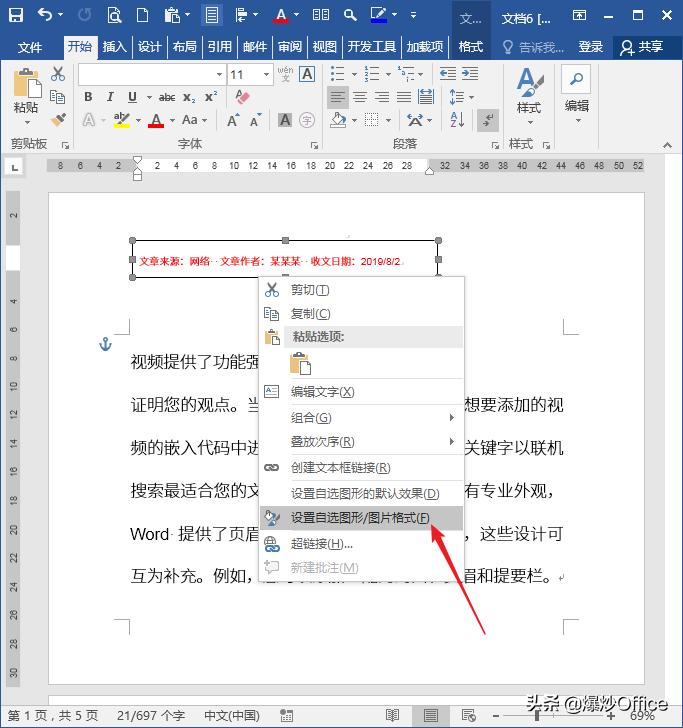Screen dimensions: 683x728
Task: Paste using the clipboard icon in context menu
Action: [x=300, y=364]
